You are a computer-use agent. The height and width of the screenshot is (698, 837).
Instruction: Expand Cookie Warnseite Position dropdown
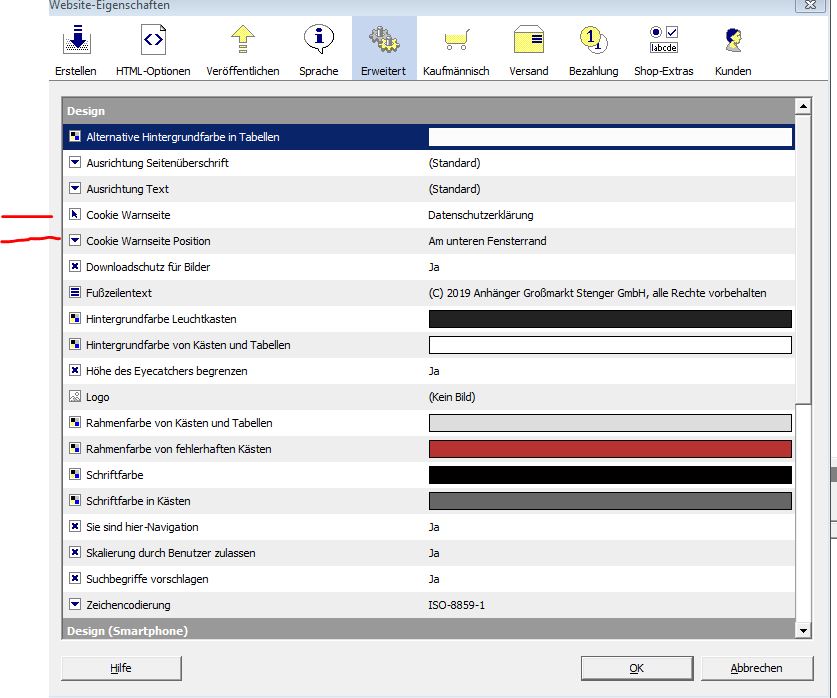[x=75, y=241]
